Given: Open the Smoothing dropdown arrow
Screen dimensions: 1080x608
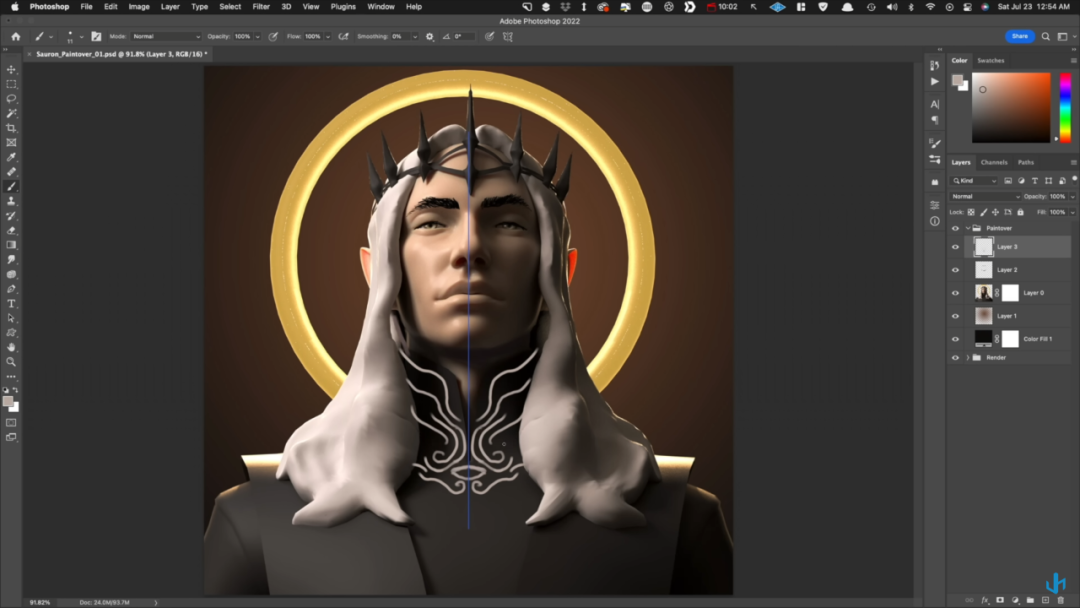Looking at the screenshot, I should [415, 36].
